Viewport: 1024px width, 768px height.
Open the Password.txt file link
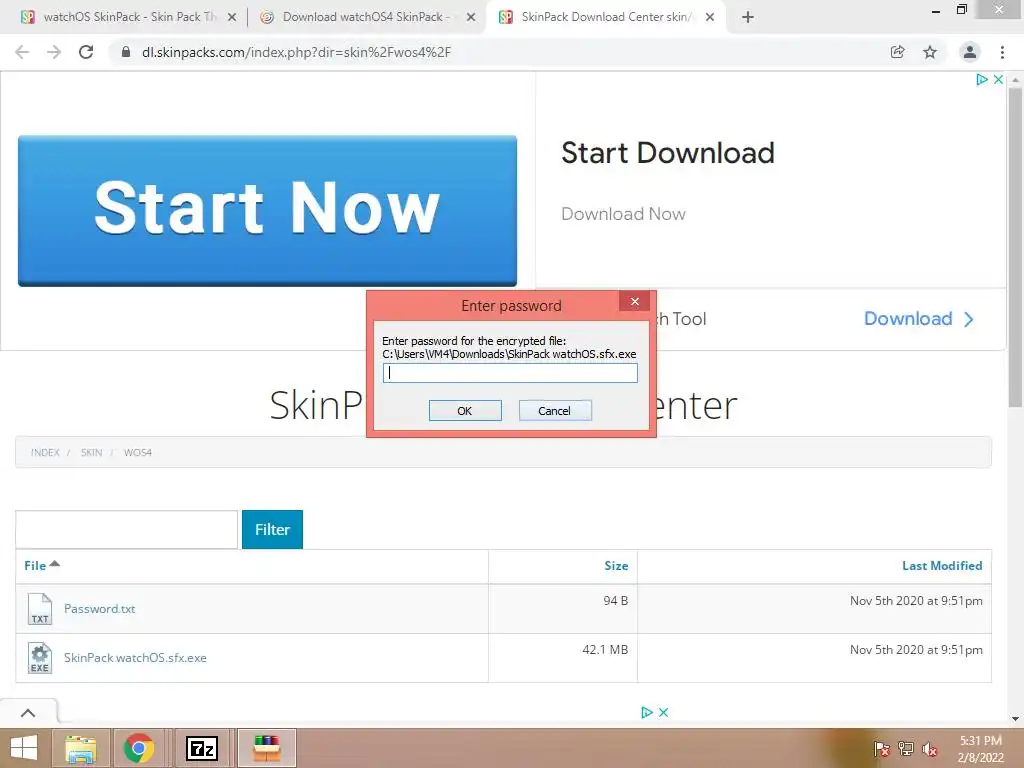pos(99,609)
